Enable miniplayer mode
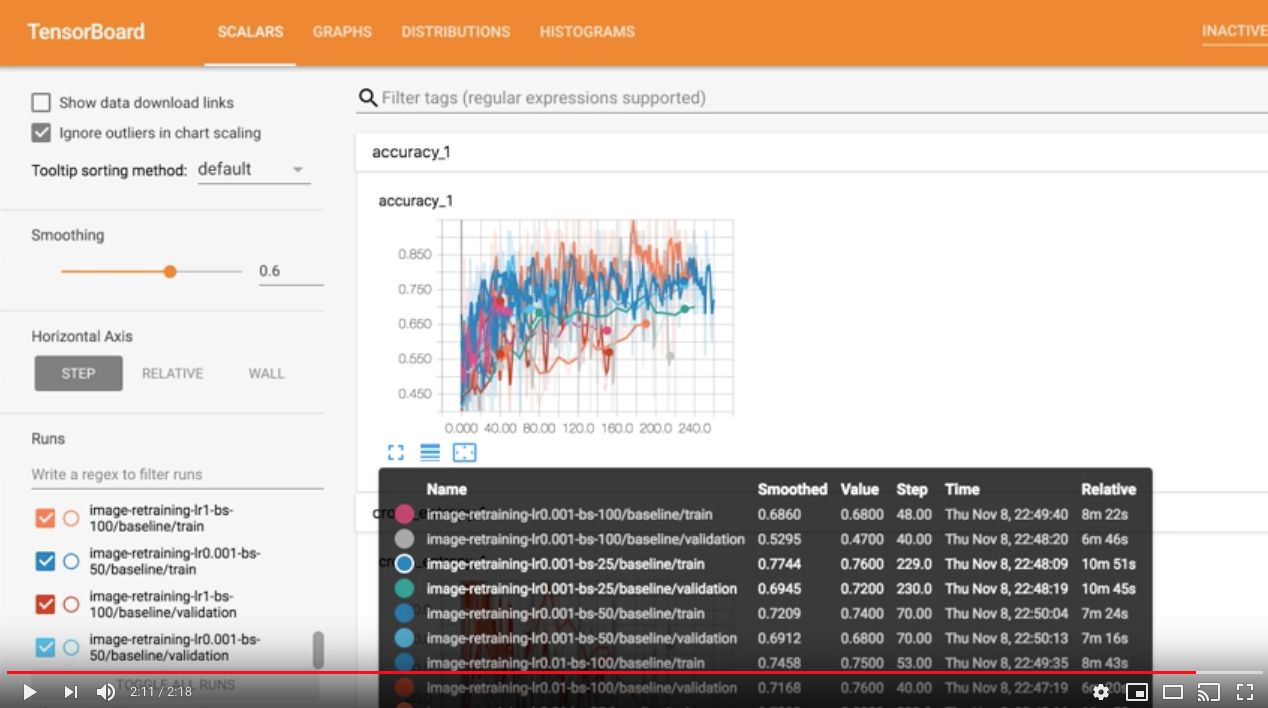This screenshot has height=708, width=1268. pyautogui.click(x=1137, y=691)
